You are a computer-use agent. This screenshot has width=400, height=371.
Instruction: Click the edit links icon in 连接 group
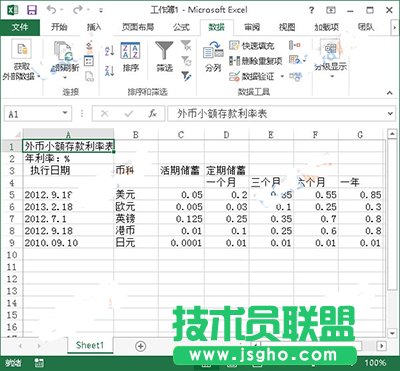tap(89, 77)
